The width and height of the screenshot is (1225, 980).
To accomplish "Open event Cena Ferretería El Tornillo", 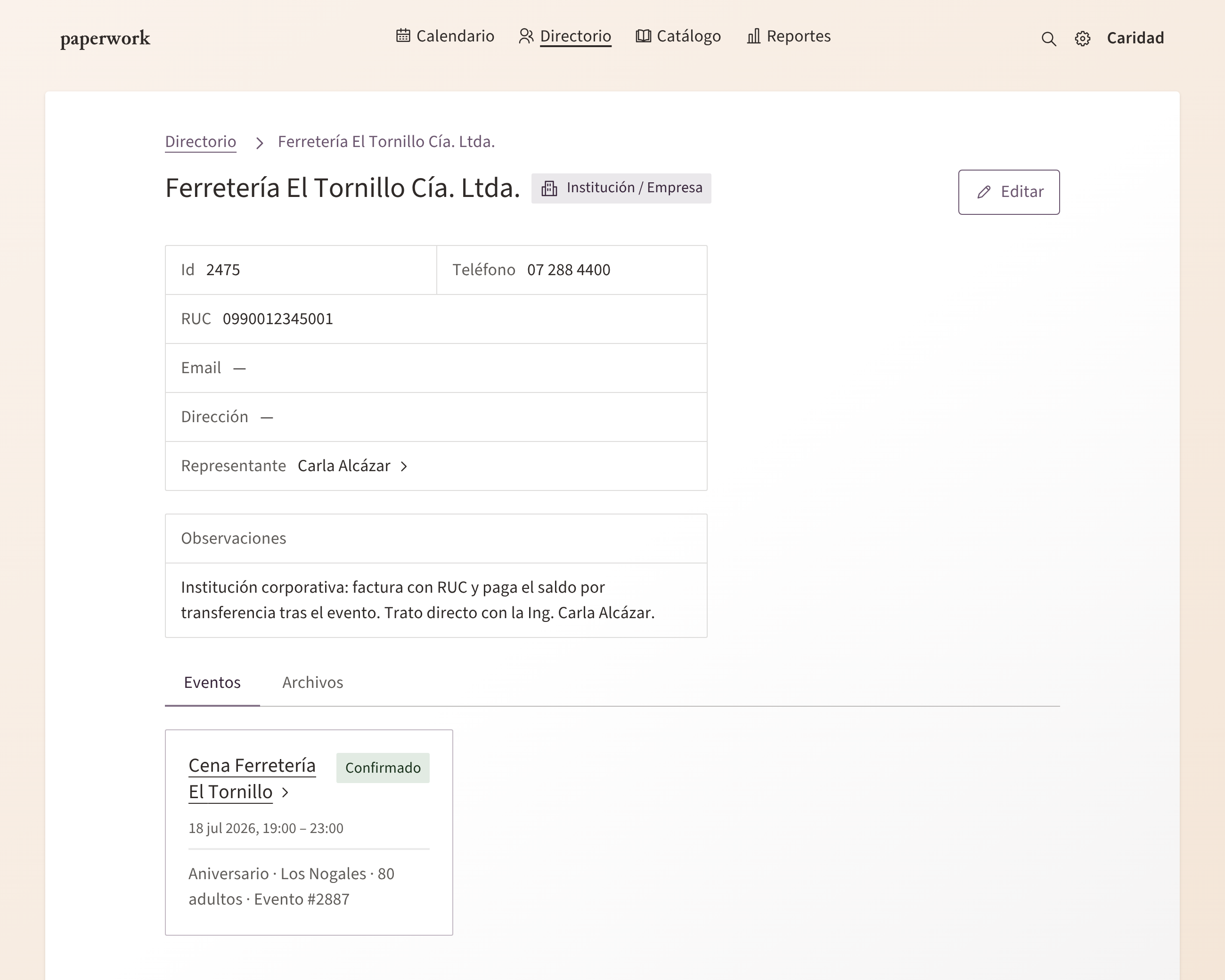I will pyautogui.click(x=252, y=779).
